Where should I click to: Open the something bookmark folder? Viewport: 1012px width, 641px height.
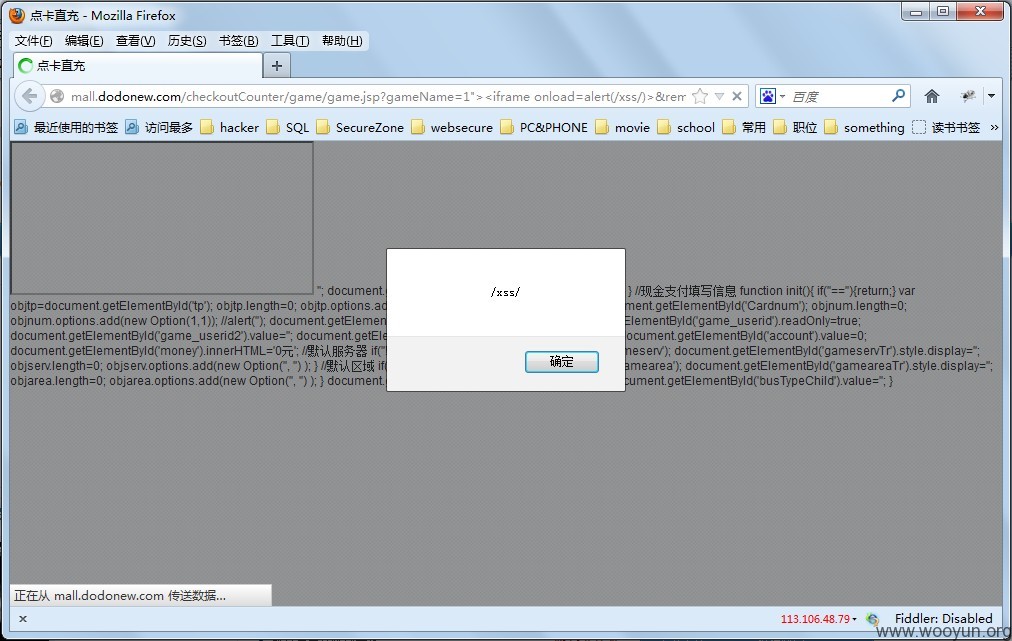864,127
